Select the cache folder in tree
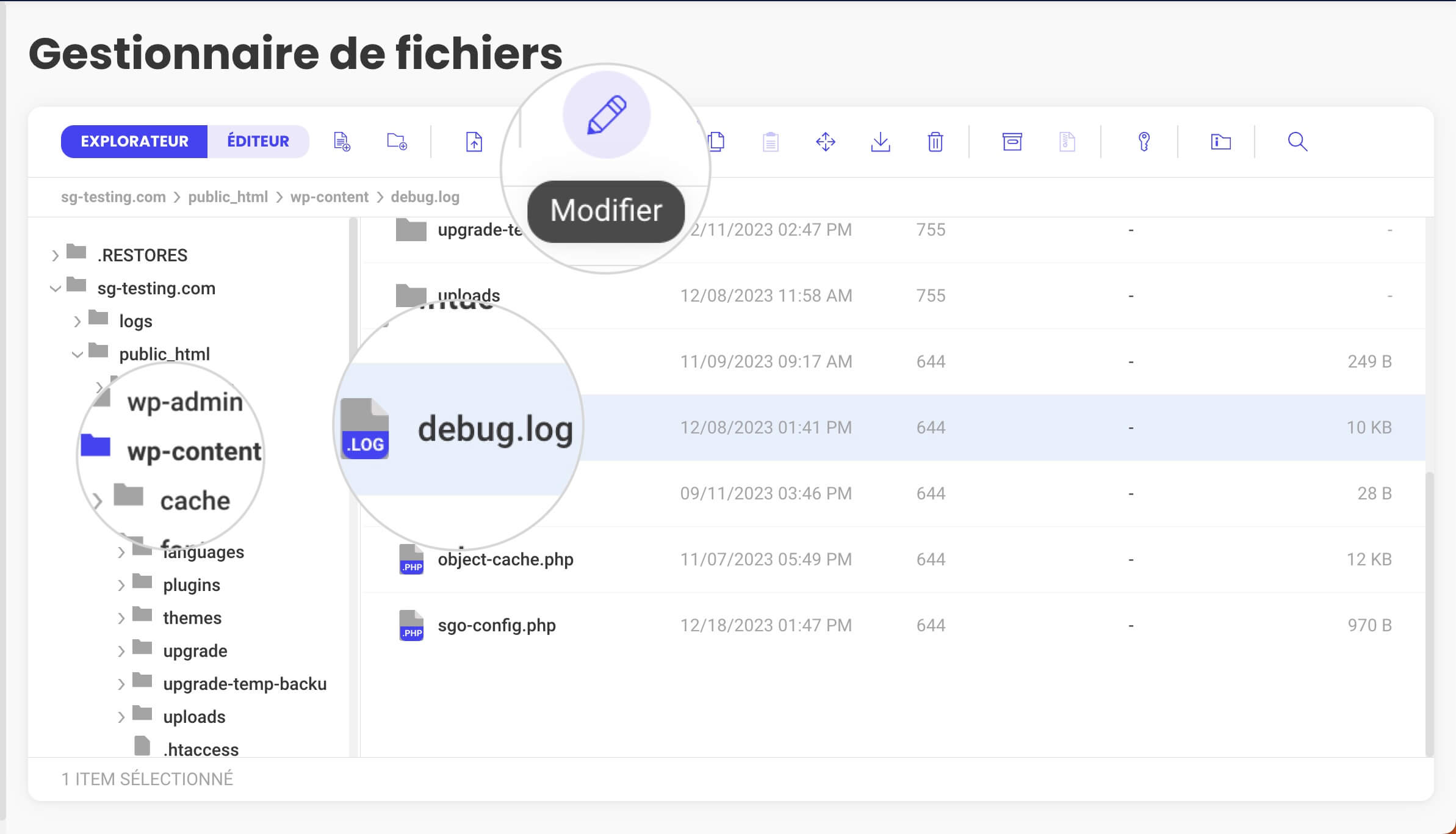1456x834 pixels. pyautogui.click(x=195, y=501)
